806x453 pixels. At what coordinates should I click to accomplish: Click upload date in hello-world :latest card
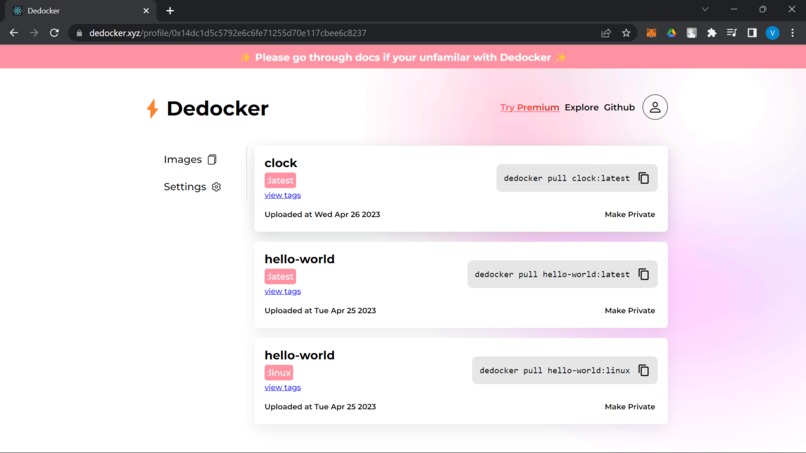coord(320,311)
